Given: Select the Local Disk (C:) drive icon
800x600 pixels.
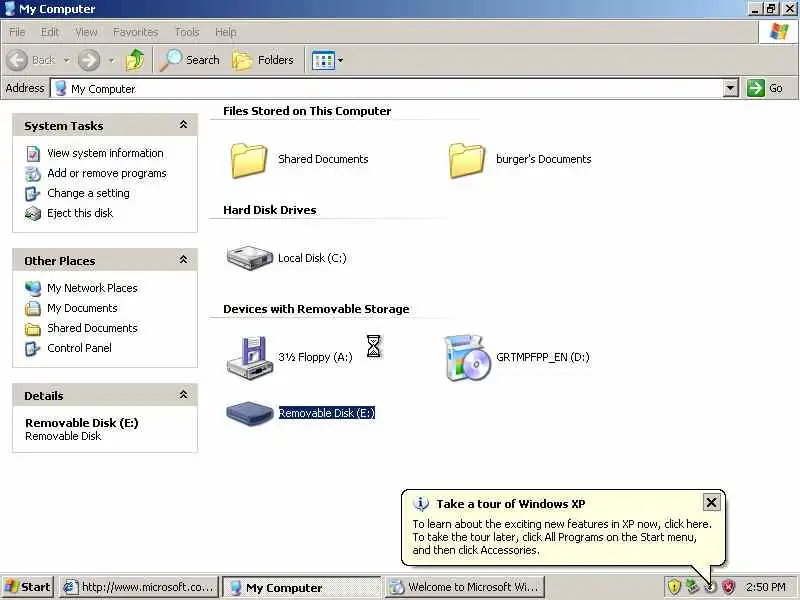Looking at the screenshot, I should coord(249,258).
